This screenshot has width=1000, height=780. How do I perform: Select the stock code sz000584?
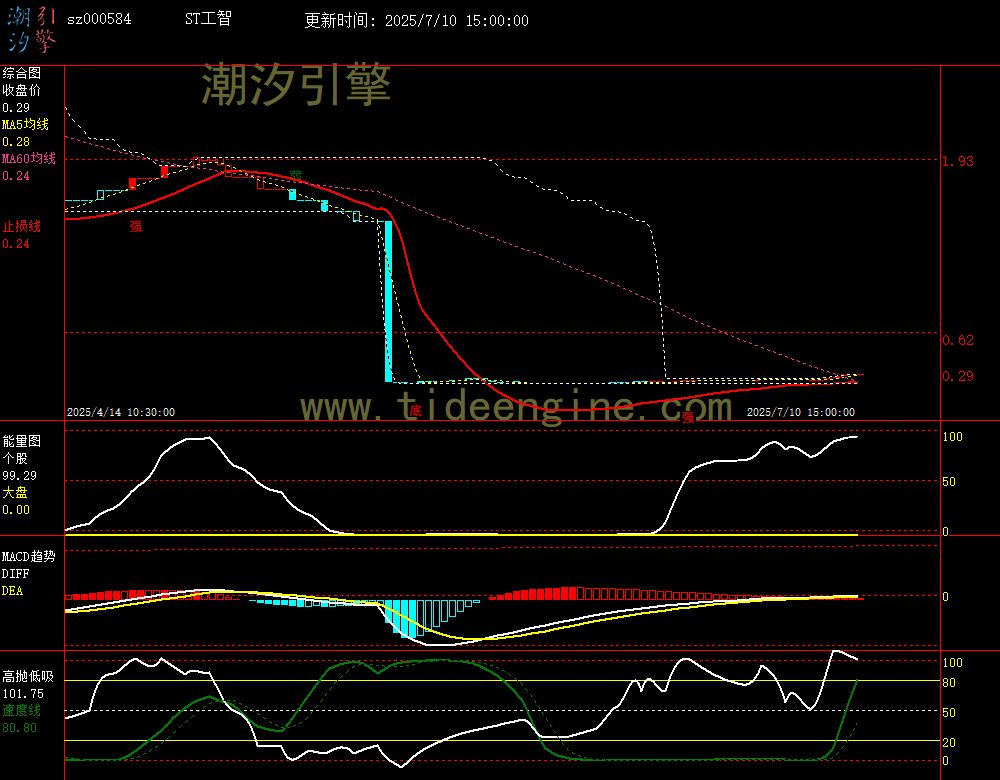tap(98, 20)
